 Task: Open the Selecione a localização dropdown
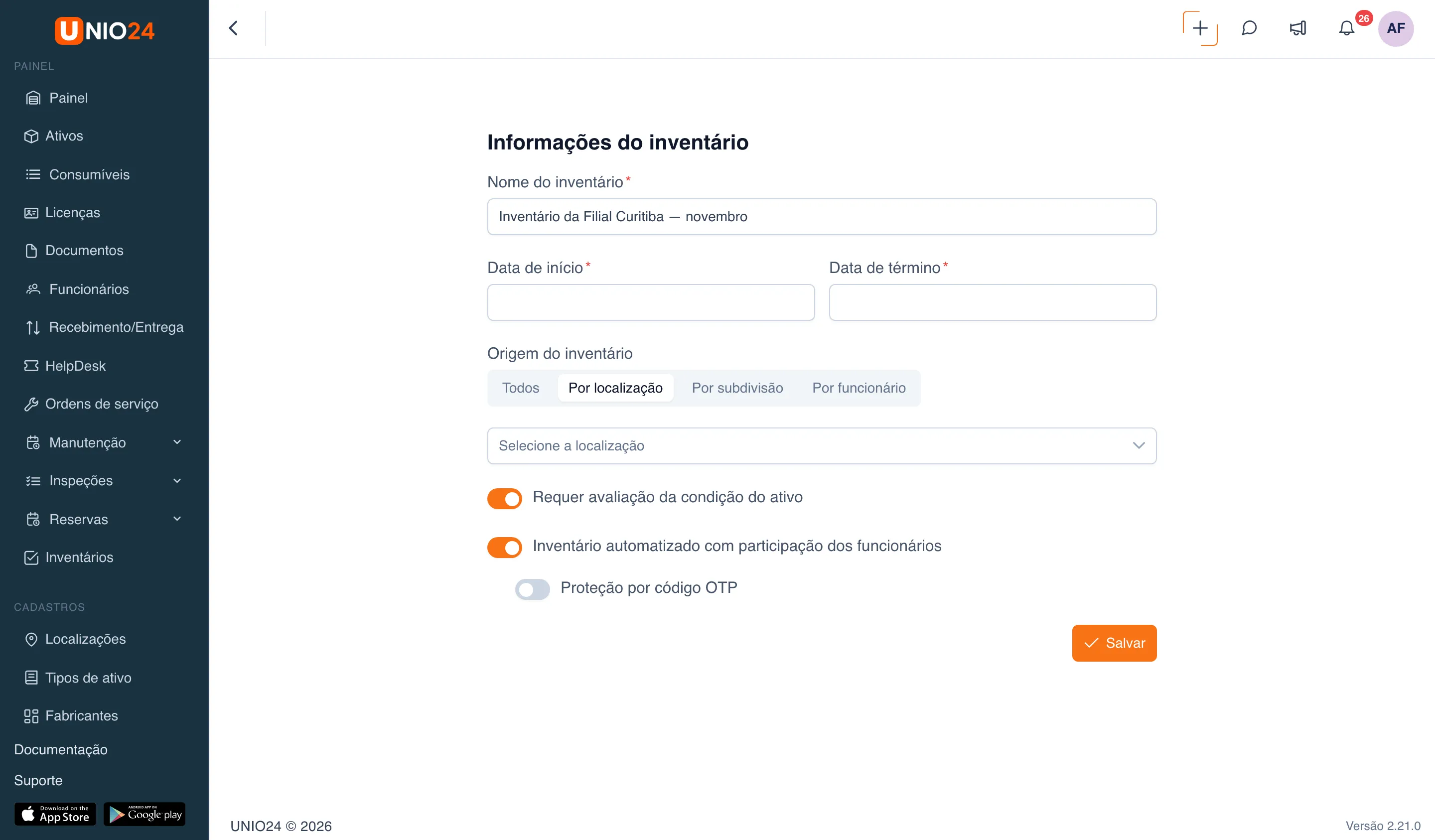[x=822, y=446]
